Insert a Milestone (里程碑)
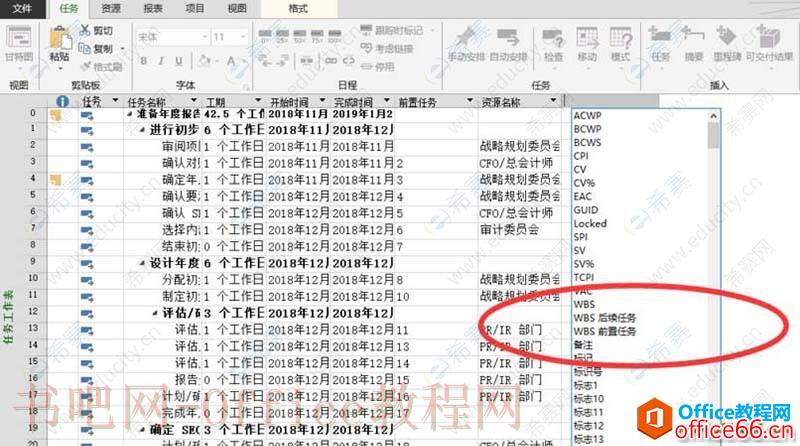 click(726, 37)
